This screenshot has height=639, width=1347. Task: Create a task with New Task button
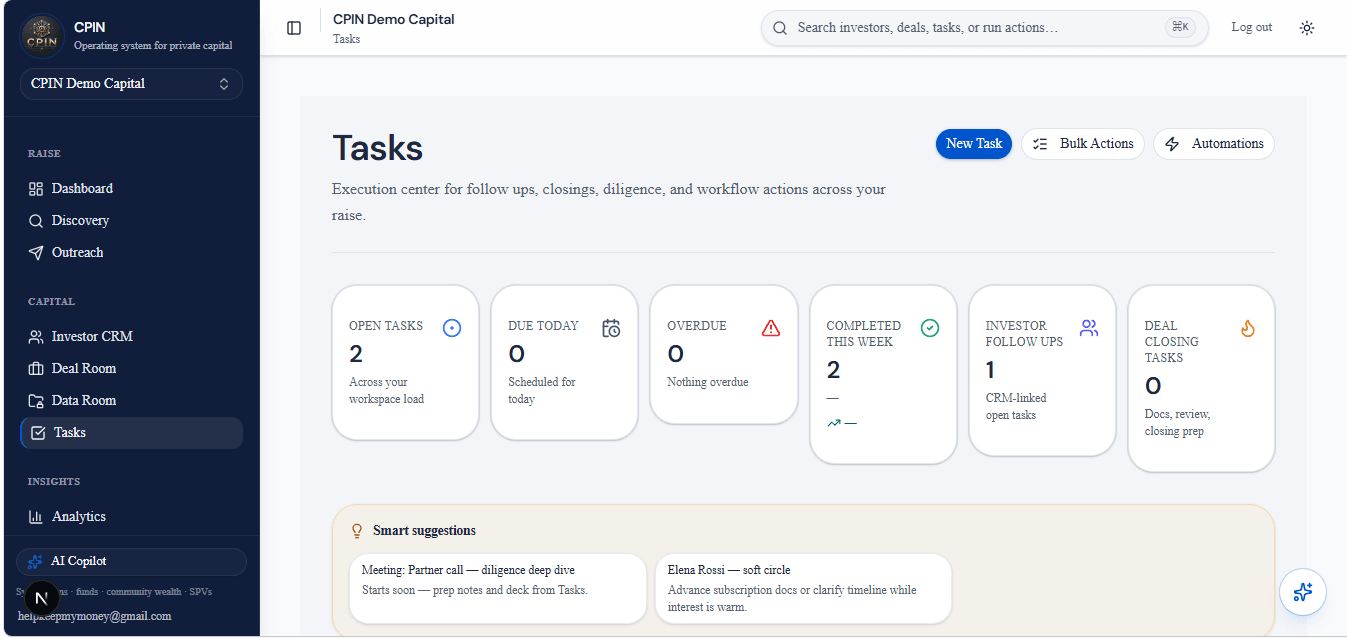(974, 144)
